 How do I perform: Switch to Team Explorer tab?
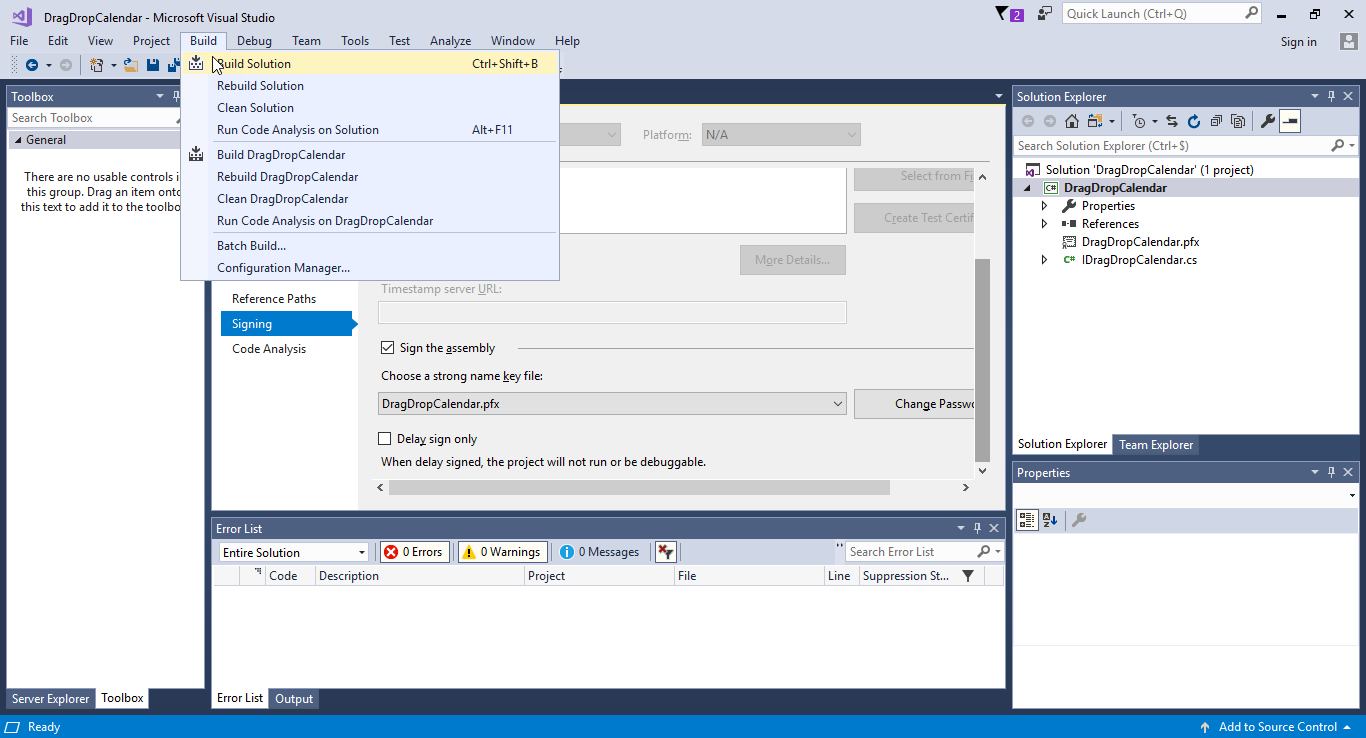pos(1156,445)
